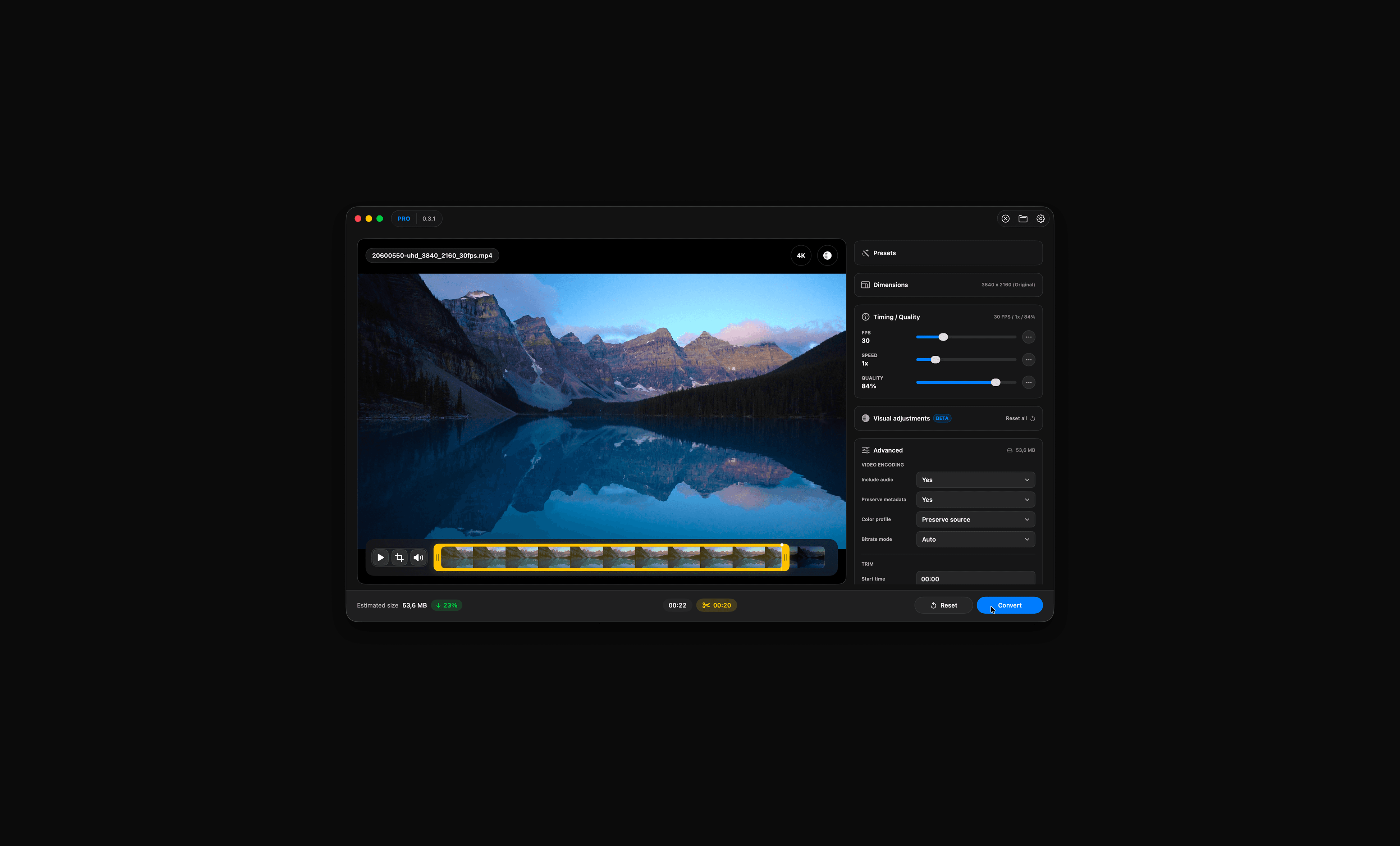
Task: Click the Reset button
Action: click(x=943, y=605)
